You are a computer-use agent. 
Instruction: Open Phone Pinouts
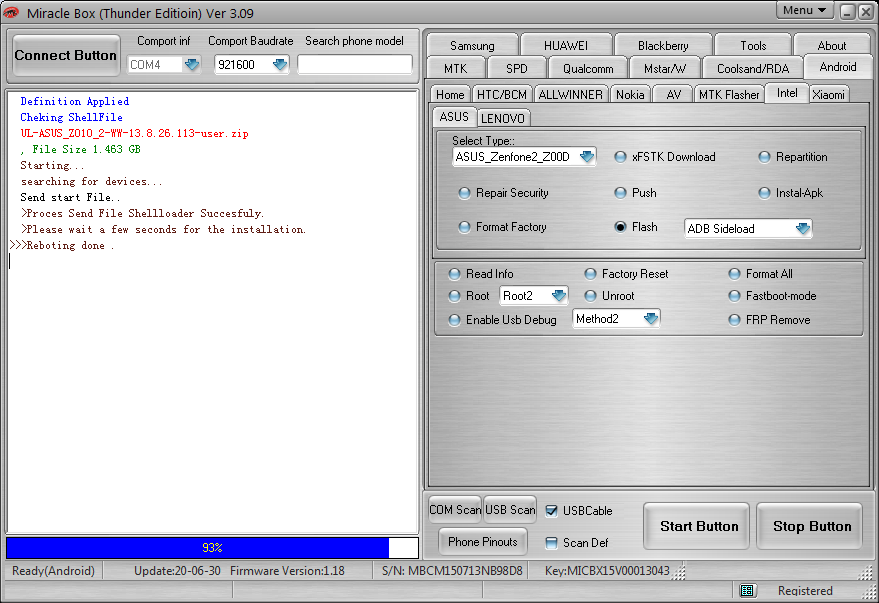pos(483,541)
